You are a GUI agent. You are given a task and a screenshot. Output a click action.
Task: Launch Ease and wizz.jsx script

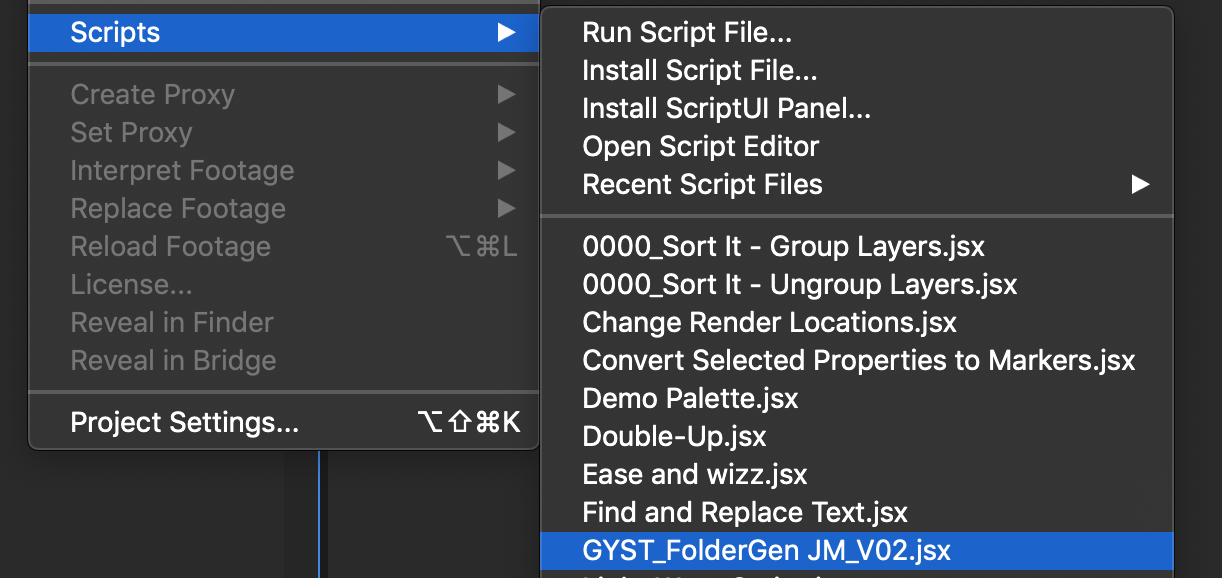click(857, 475)
